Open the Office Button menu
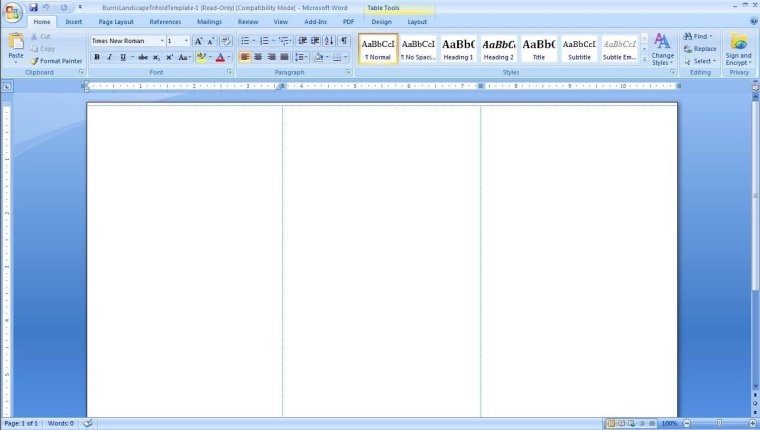 (x=12, y=11)
